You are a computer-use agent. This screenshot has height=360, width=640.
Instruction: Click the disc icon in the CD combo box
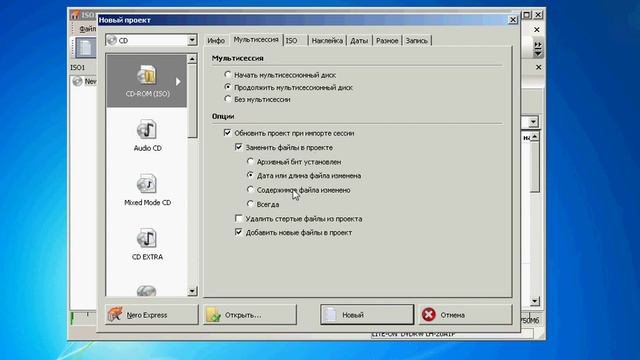pos(111,40)
